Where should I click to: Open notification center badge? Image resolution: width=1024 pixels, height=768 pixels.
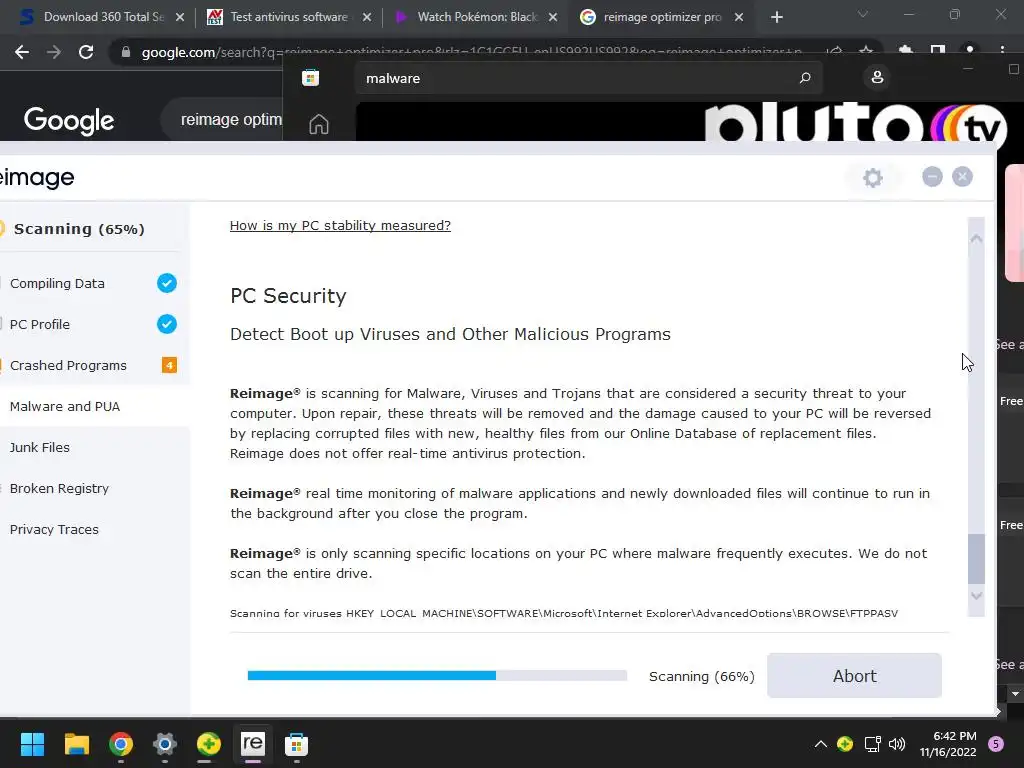coord(996,744)
